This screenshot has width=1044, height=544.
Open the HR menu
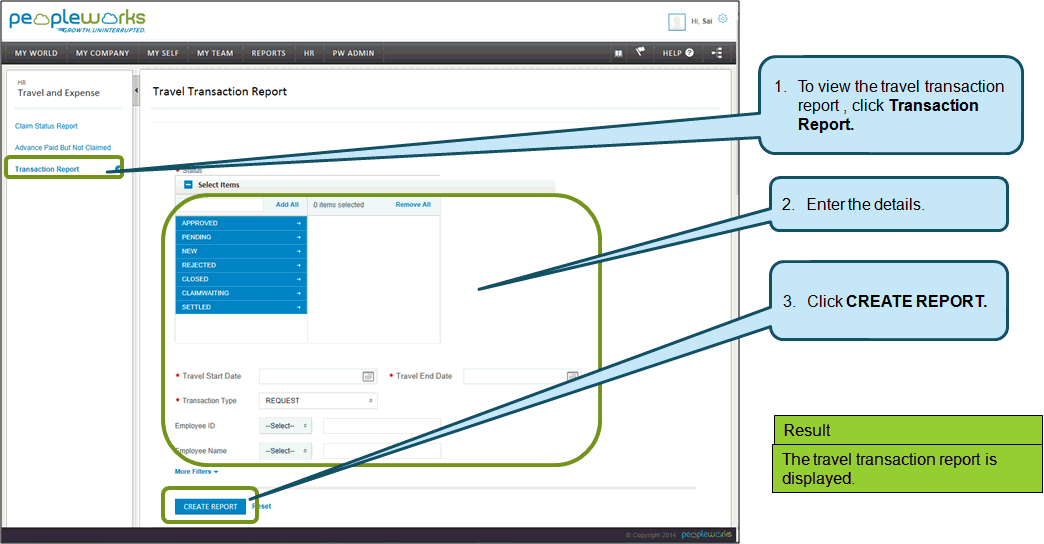[309, 53]
